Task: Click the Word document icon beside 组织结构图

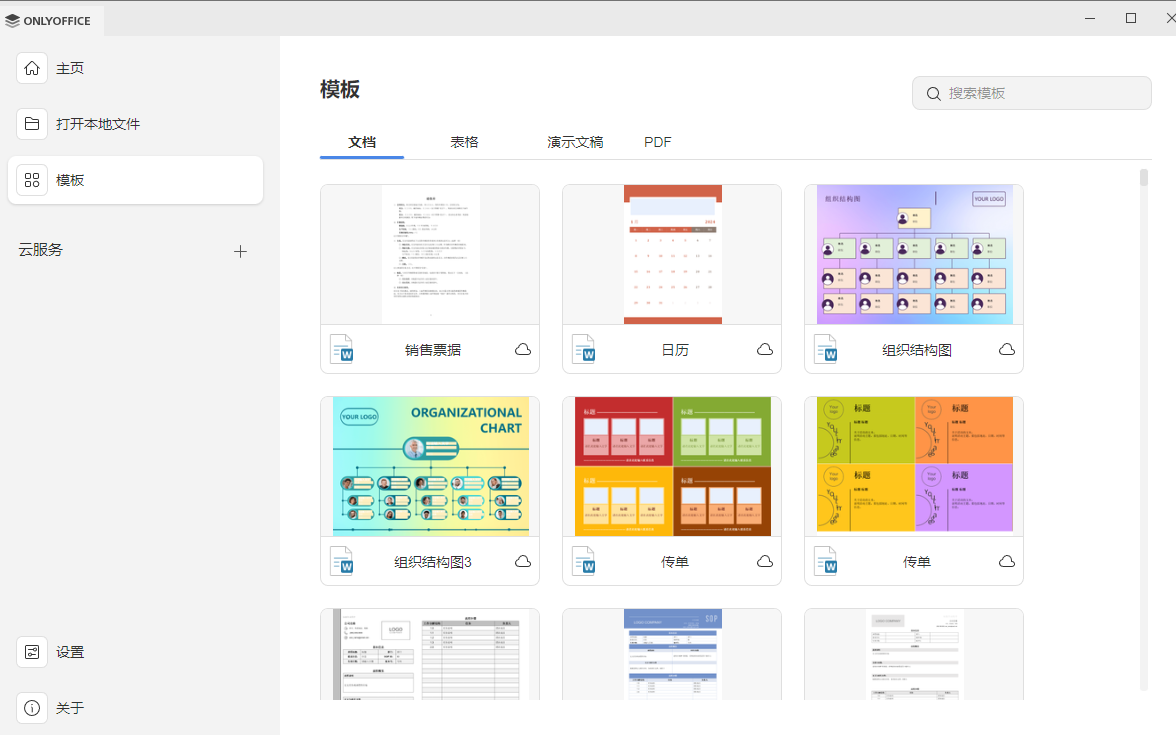Action: click(x=826, y=349)
